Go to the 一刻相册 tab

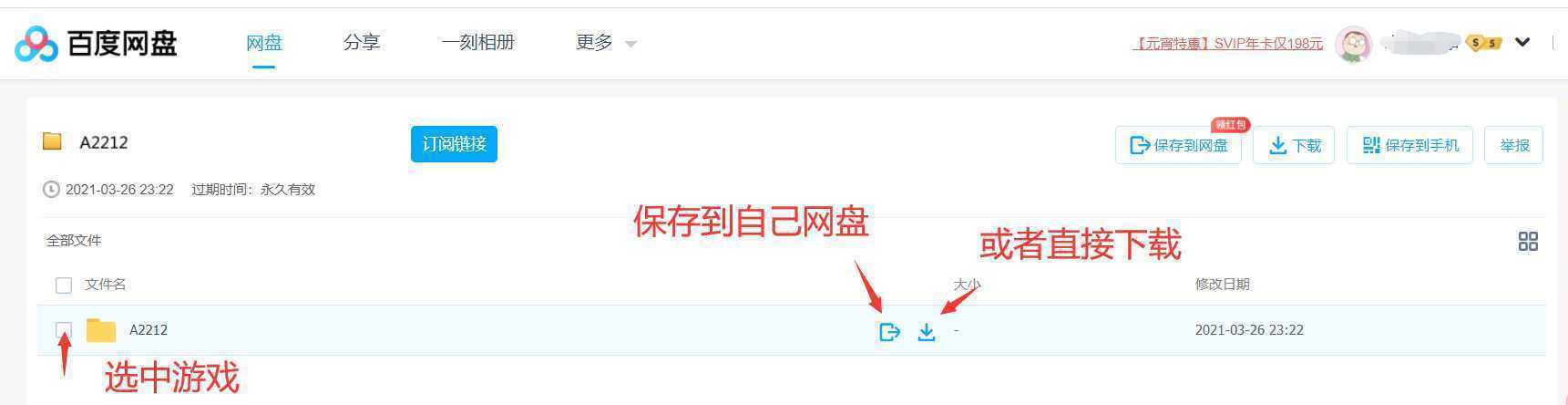[477, 43]
